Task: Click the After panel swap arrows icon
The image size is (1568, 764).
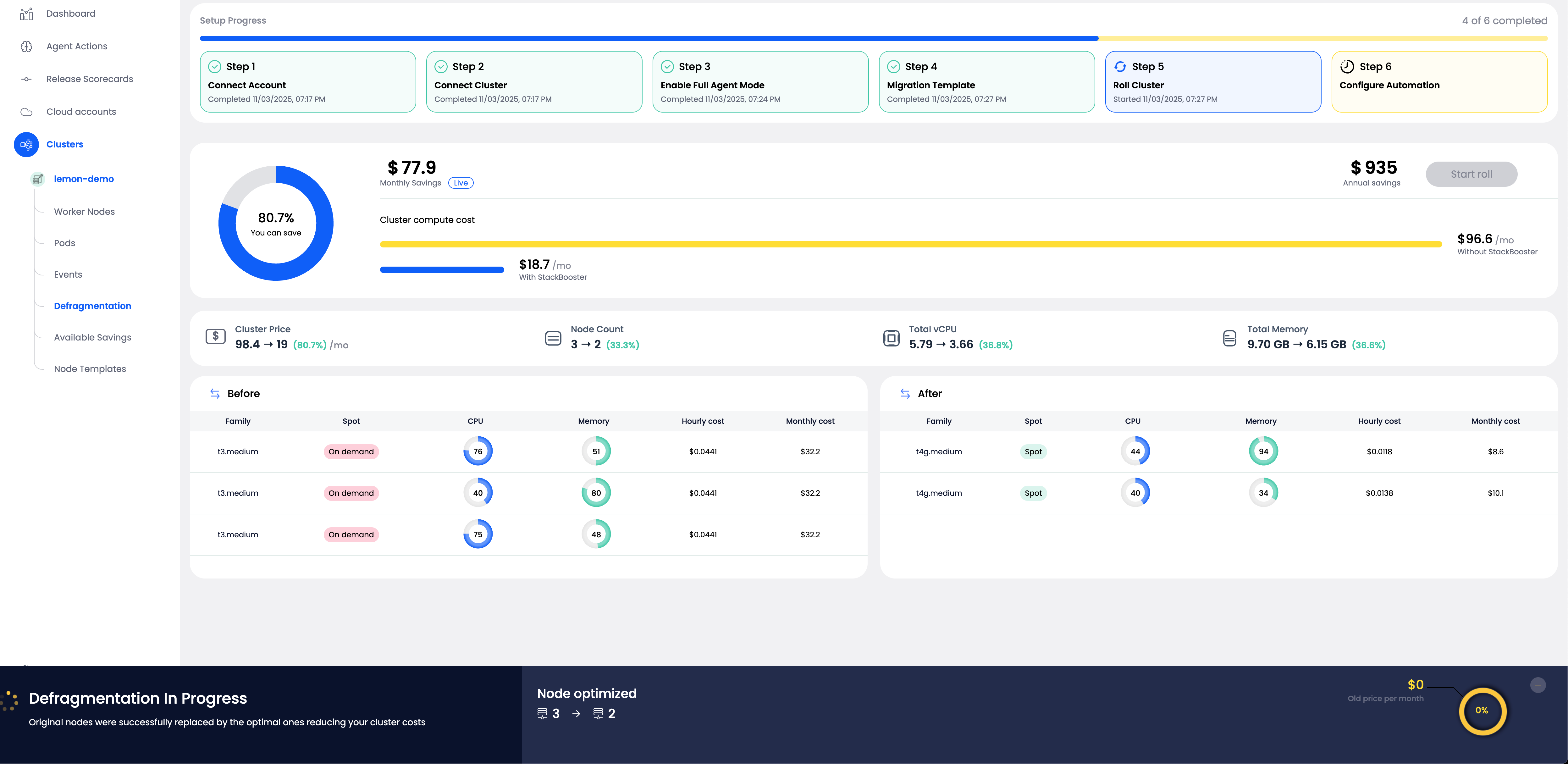Action: [x=905, y=394]
